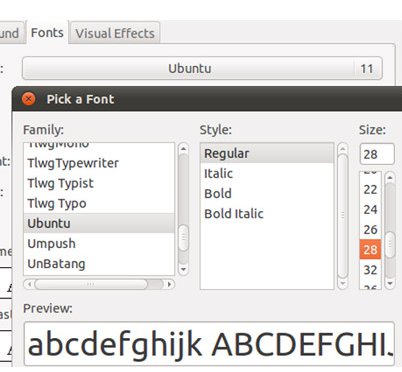Click the Family list scroll down arrow
This screenshot has height=372, width=402.
tap(183, 269)
